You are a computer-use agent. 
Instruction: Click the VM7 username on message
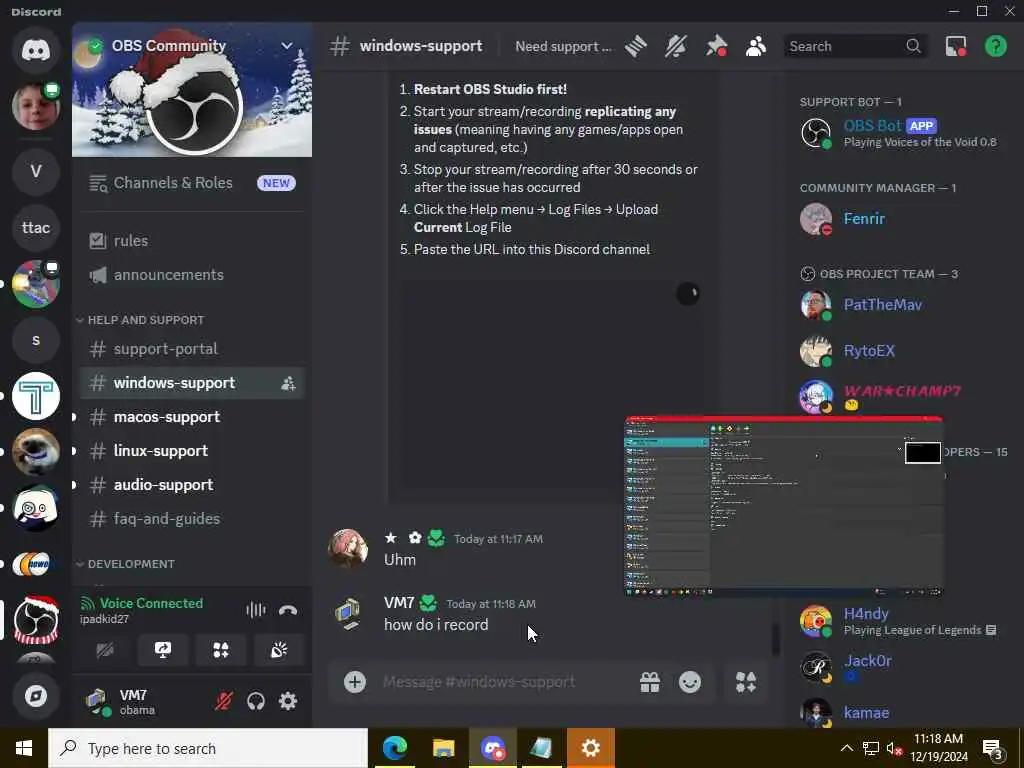(399, 603)
